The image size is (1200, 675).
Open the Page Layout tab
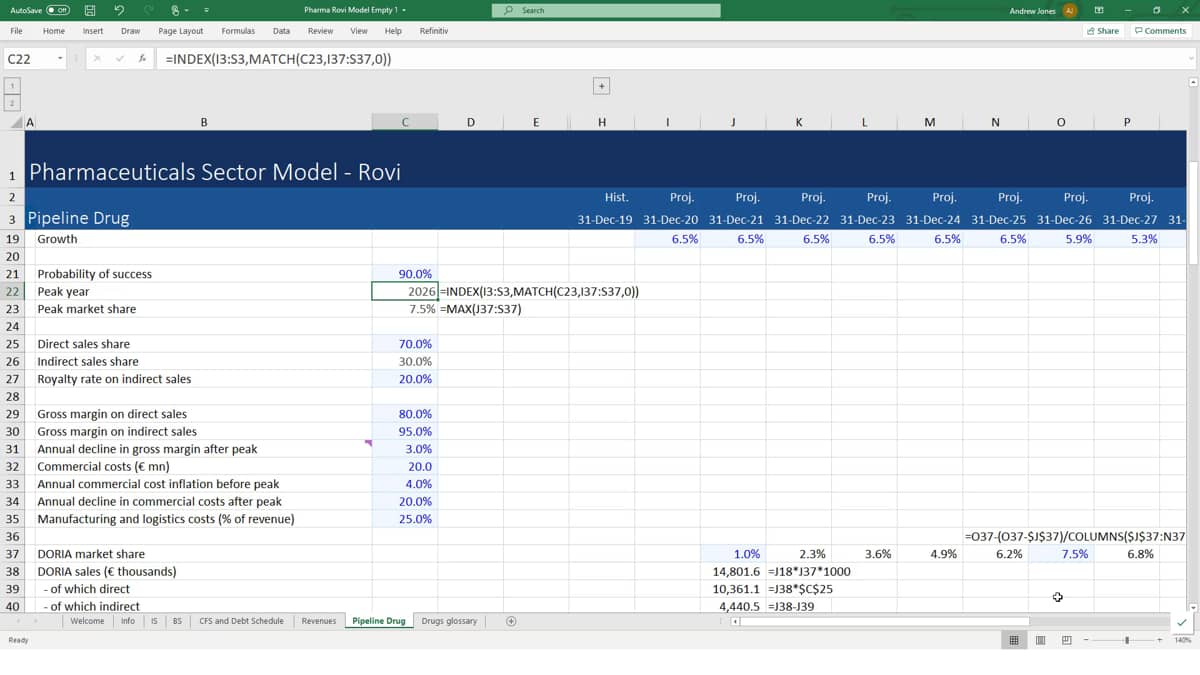[181, 31]
